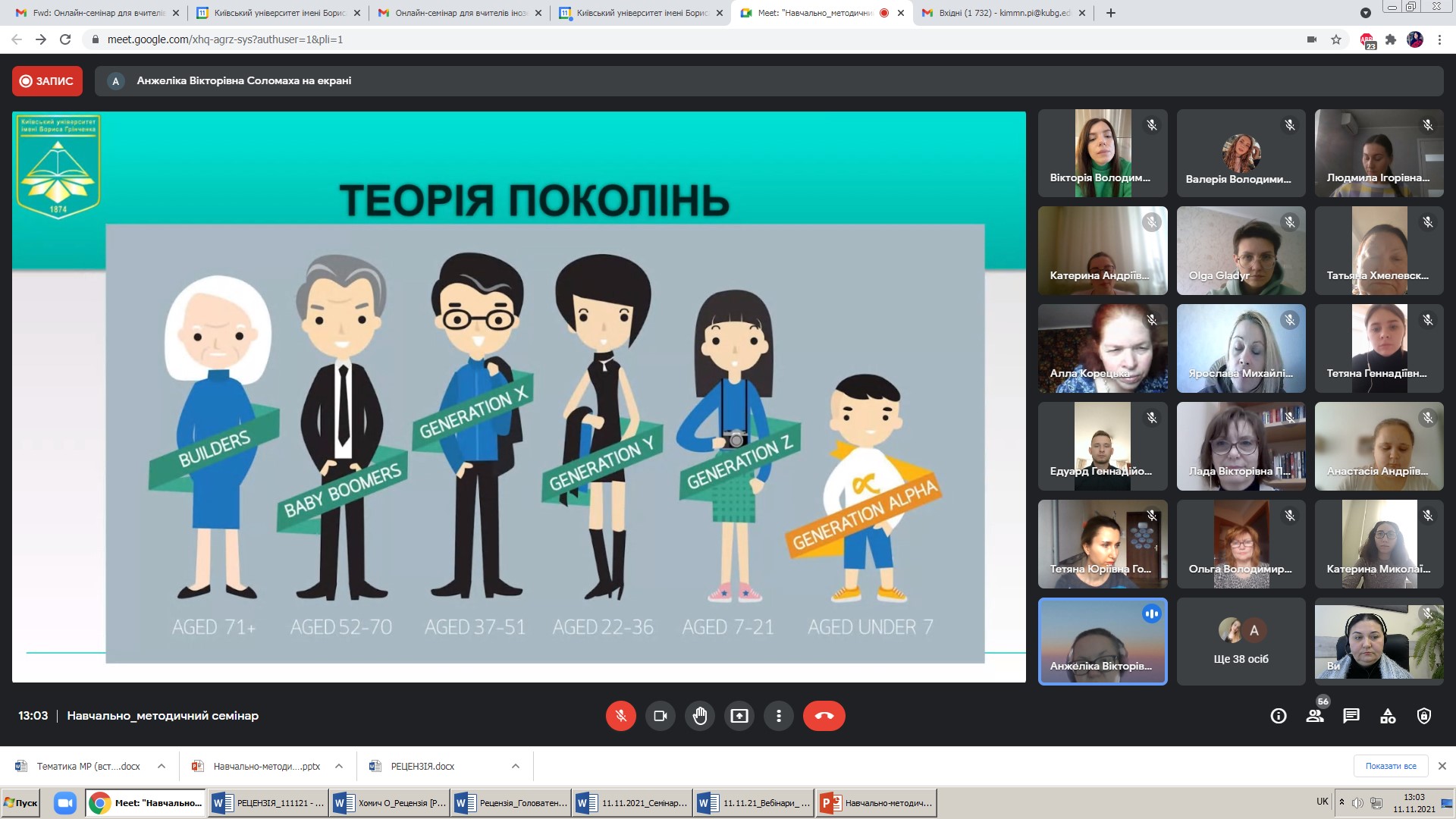1456x819 pixels.
Task: Open the chat panel icon
Action: pos(1351,716)
